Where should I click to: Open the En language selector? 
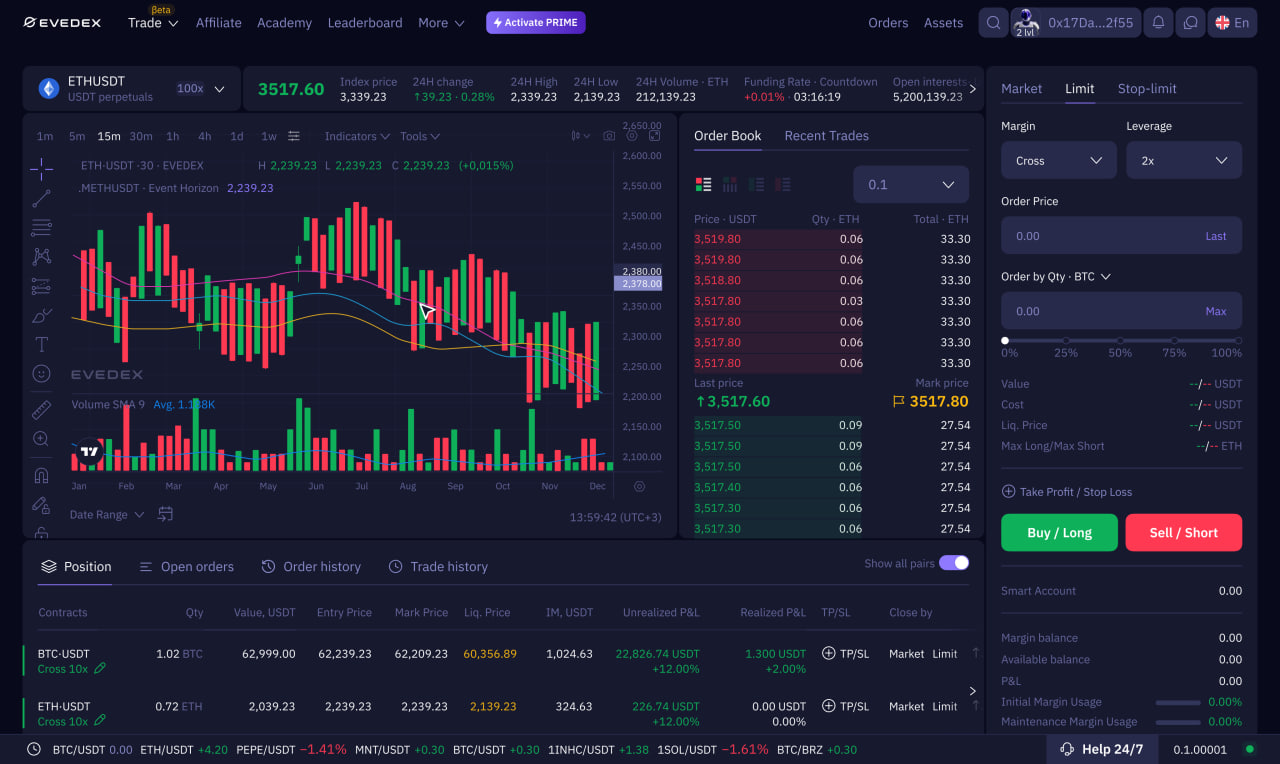[1232, 23]
